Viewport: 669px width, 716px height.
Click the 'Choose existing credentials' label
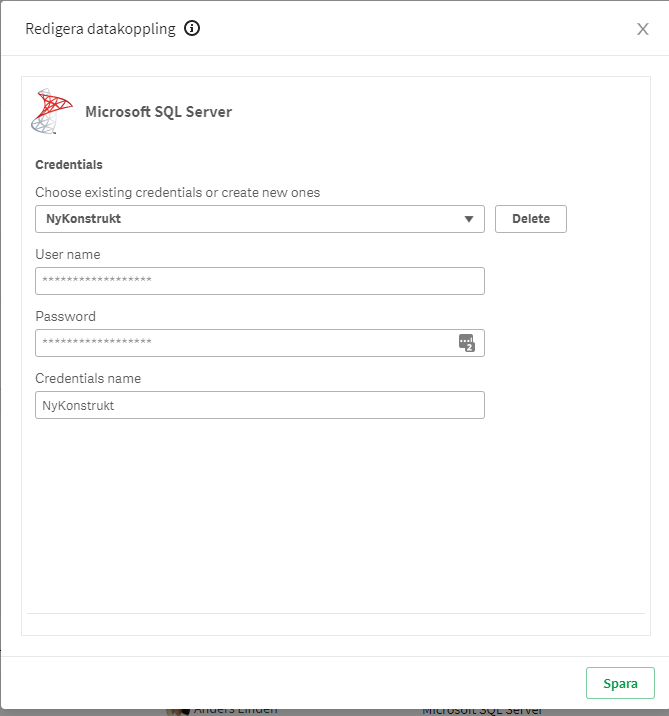tap(178, 192)
